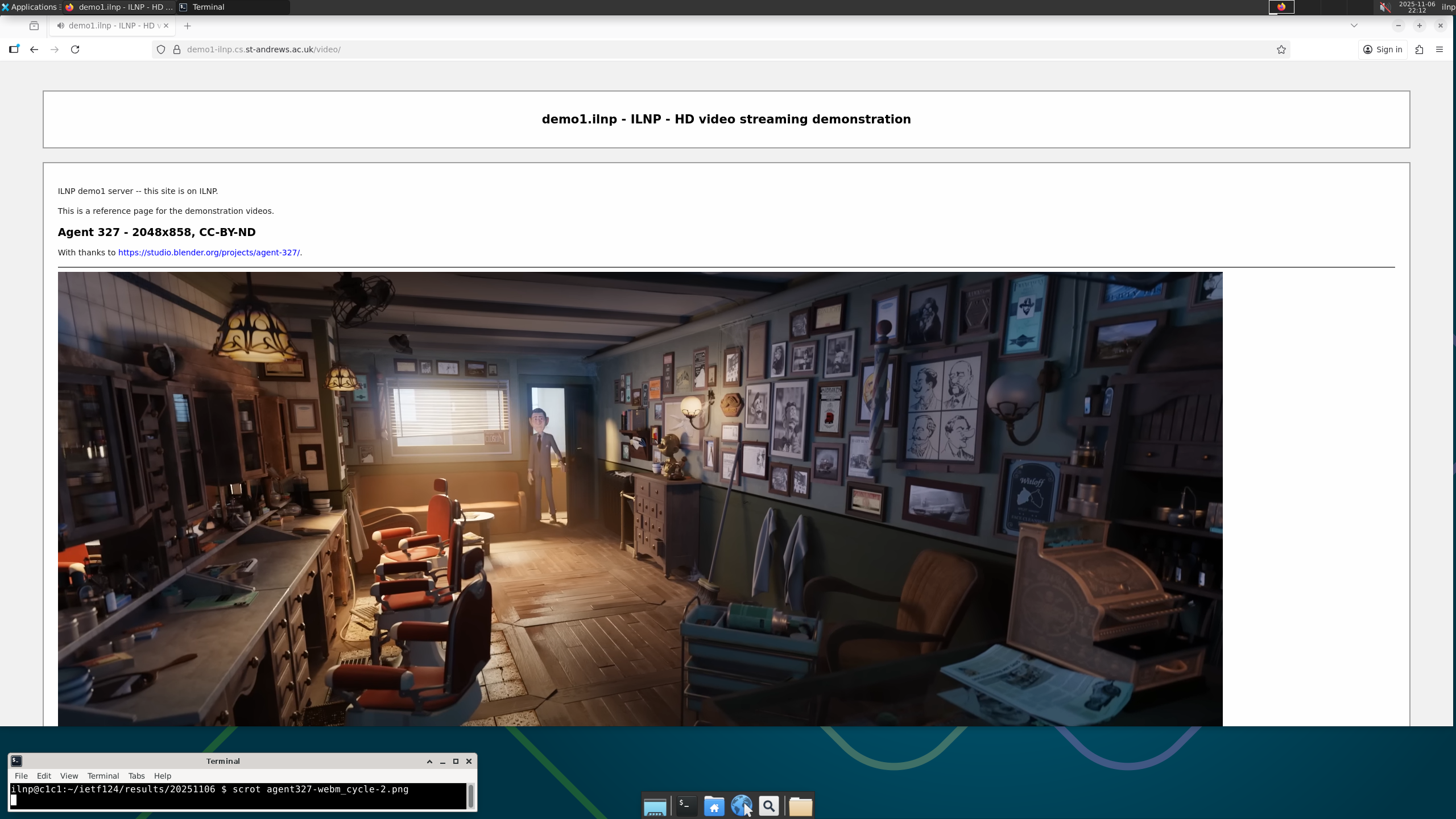Screen dimensions: 1456x819
Task: Open the application finder magnifier dock icon
Action: [x=769, y=806]
